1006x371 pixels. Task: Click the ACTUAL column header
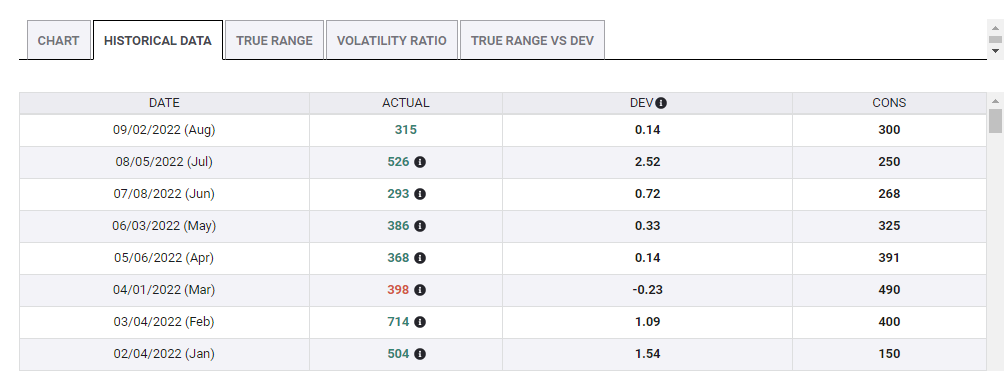(x=405, y=103)
